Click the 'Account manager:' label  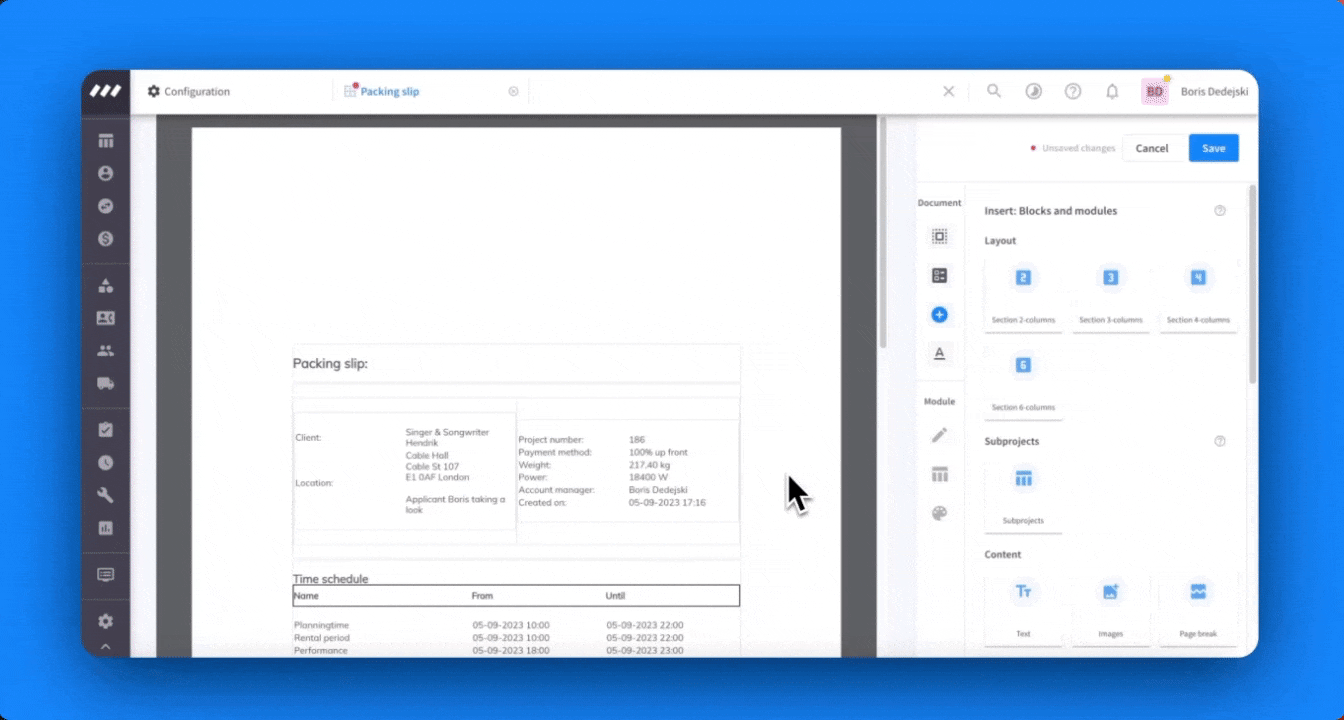pos(556,490)
